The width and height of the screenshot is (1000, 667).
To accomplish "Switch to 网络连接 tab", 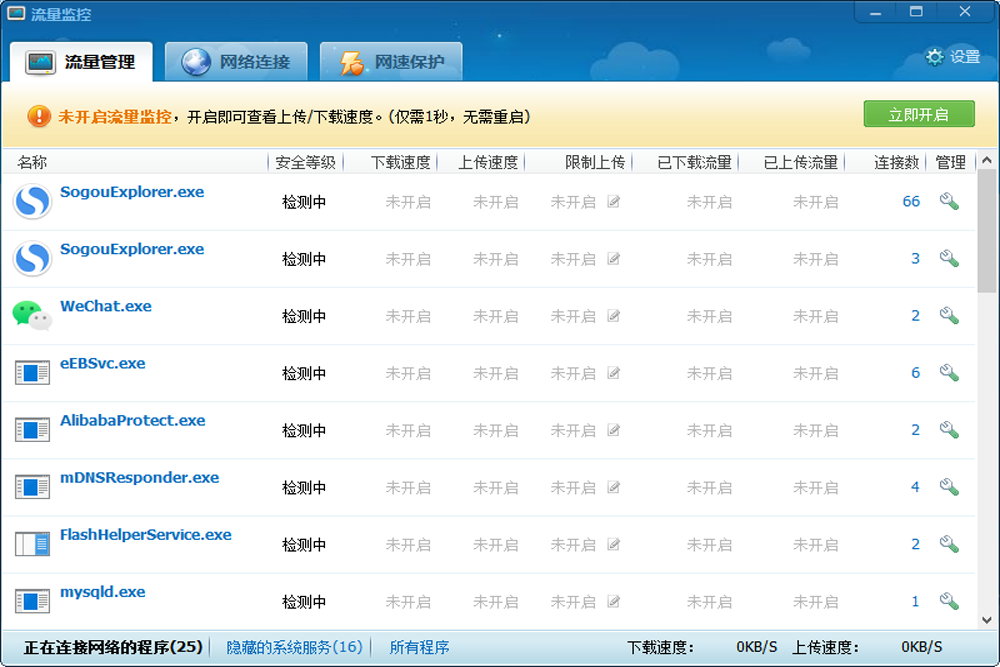I will [x=236, y=62].
